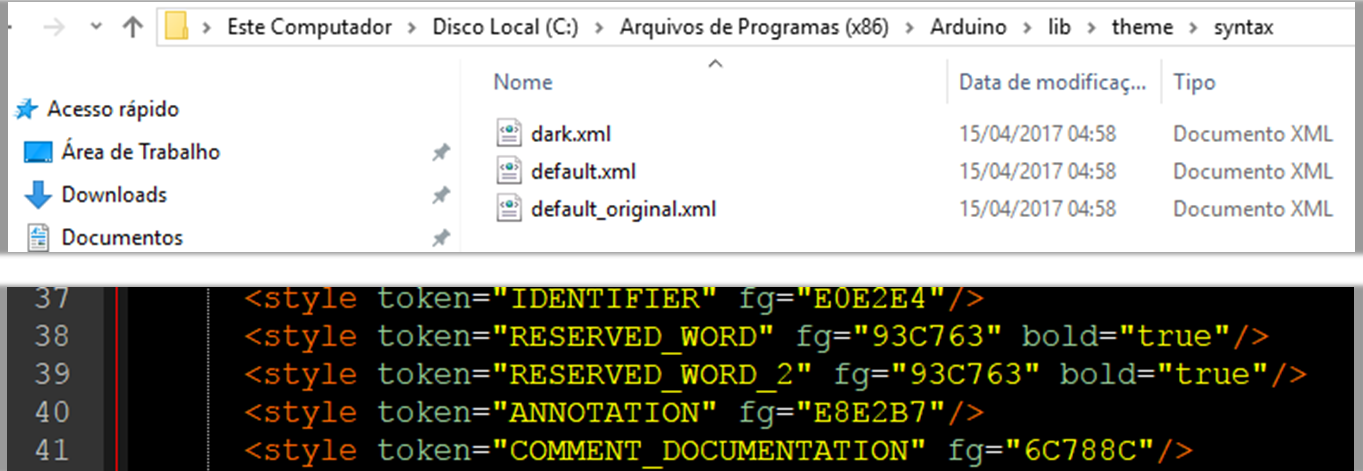
Task: Click the forward navigation arrow
Action: click(x=56, y=27)
